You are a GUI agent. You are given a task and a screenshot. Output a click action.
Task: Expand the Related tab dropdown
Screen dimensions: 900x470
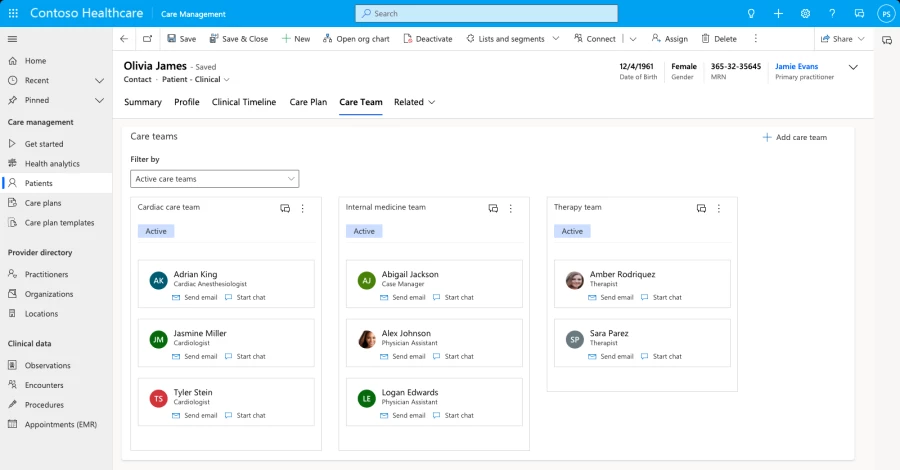(x=432, y=102)
